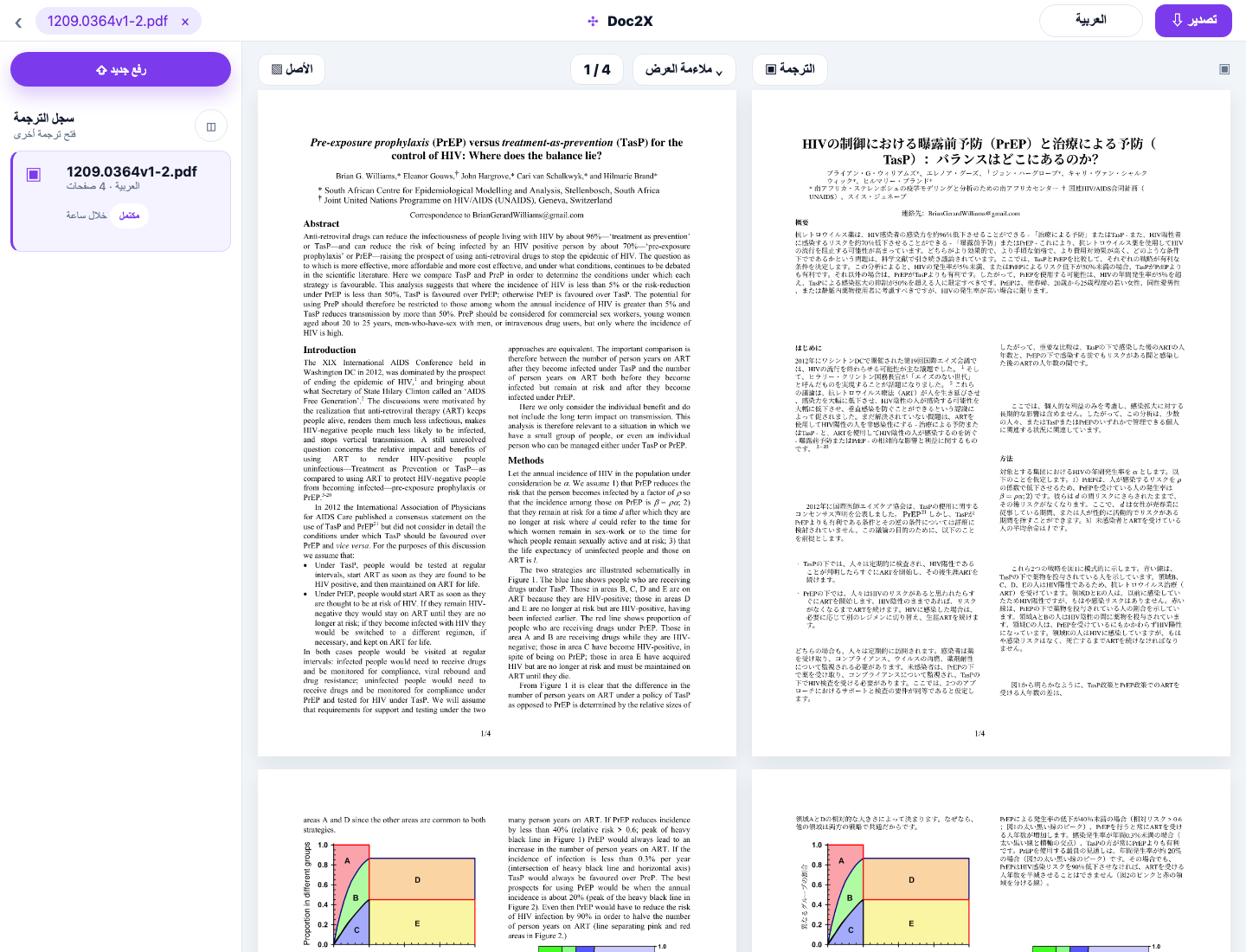This screenshot has height=952, width=1246.
Task: Click the Abstract heading in original page
Action: (321, 223)
